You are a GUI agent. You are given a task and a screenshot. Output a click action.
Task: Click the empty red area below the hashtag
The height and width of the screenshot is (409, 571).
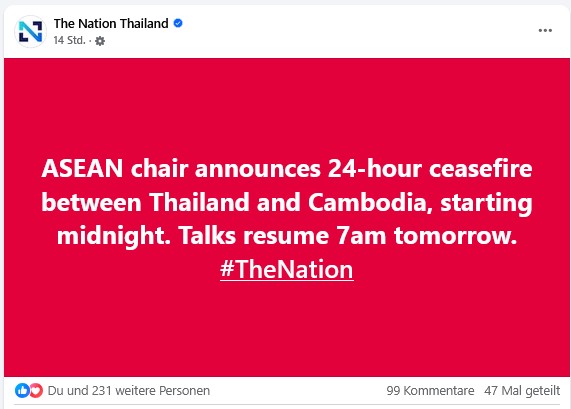tap(287, 330)
